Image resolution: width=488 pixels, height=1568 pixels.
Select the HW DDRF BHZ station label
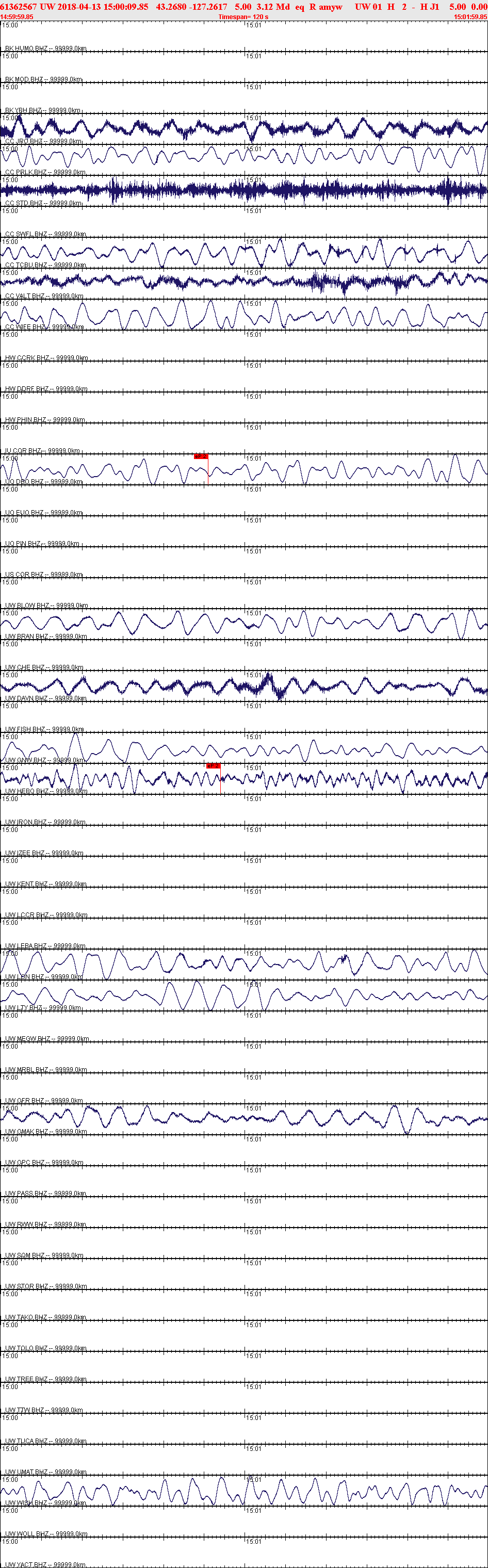coord(46,389)
